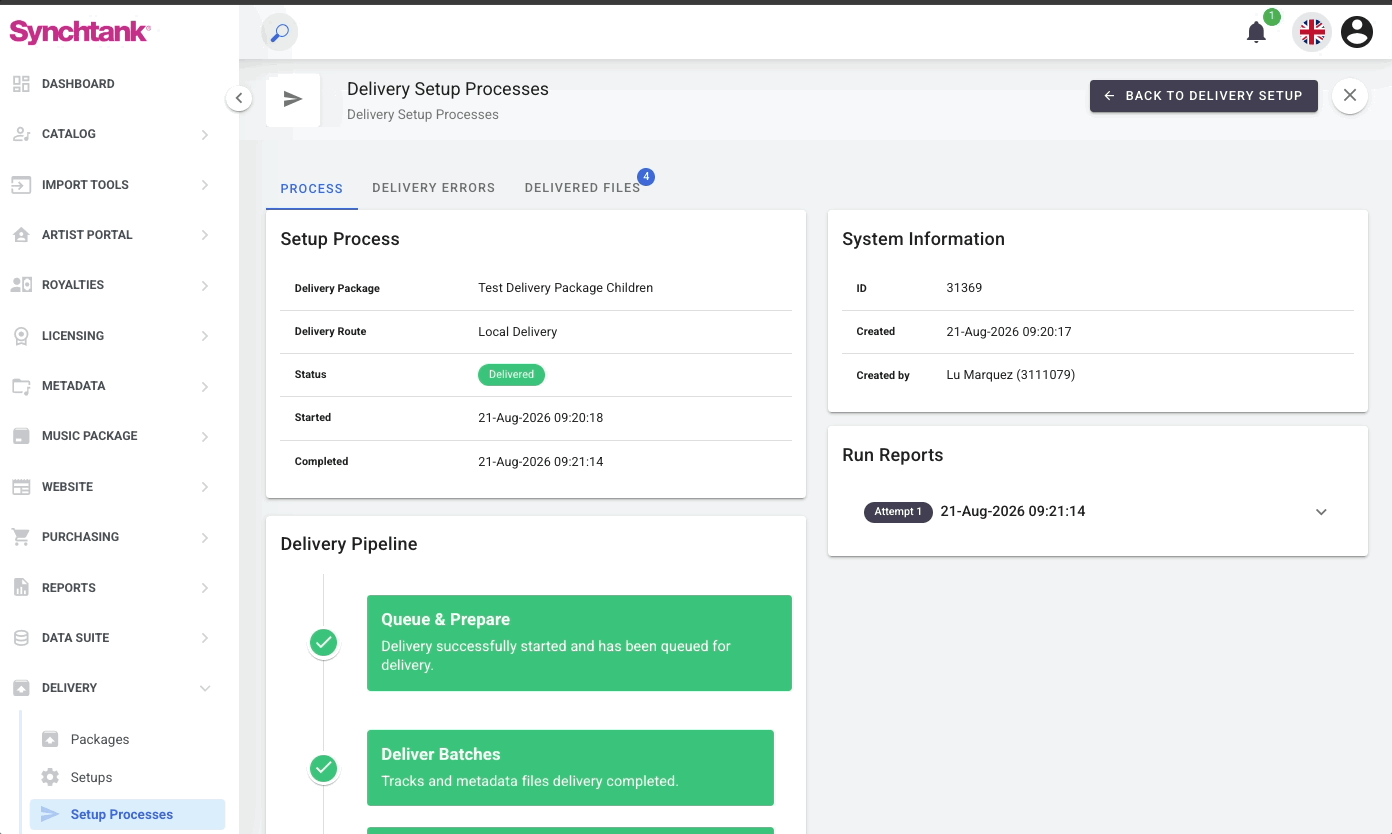Click the Queue & Prepare pipeline card
Image resolution: width=1392 pixels, height=834 pixels.
579,643
